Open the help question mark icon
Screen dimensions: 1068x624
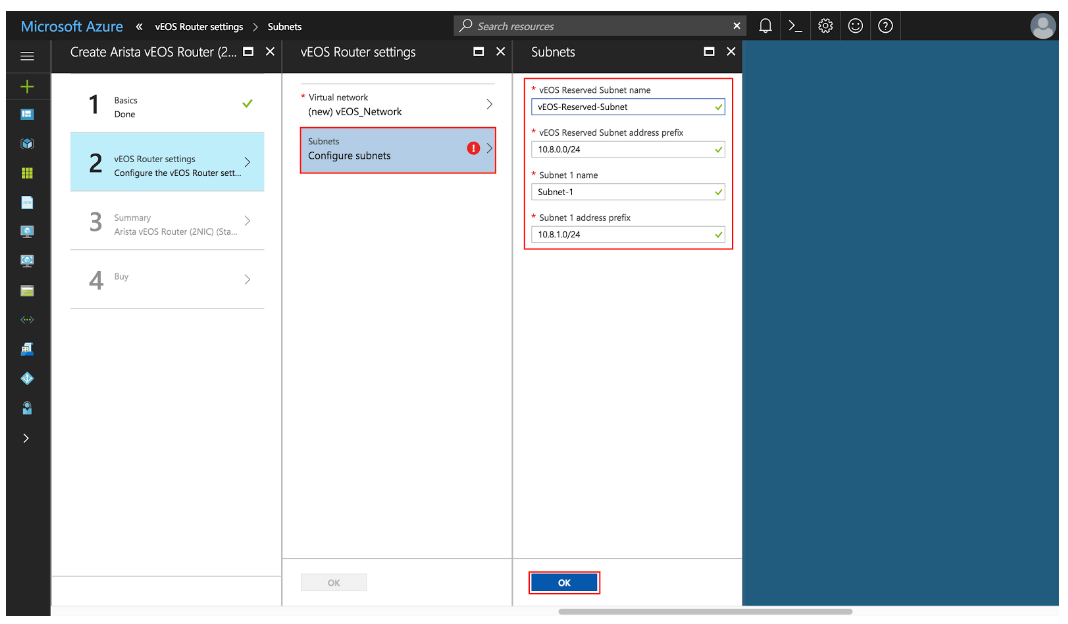(x=885, y=26)
